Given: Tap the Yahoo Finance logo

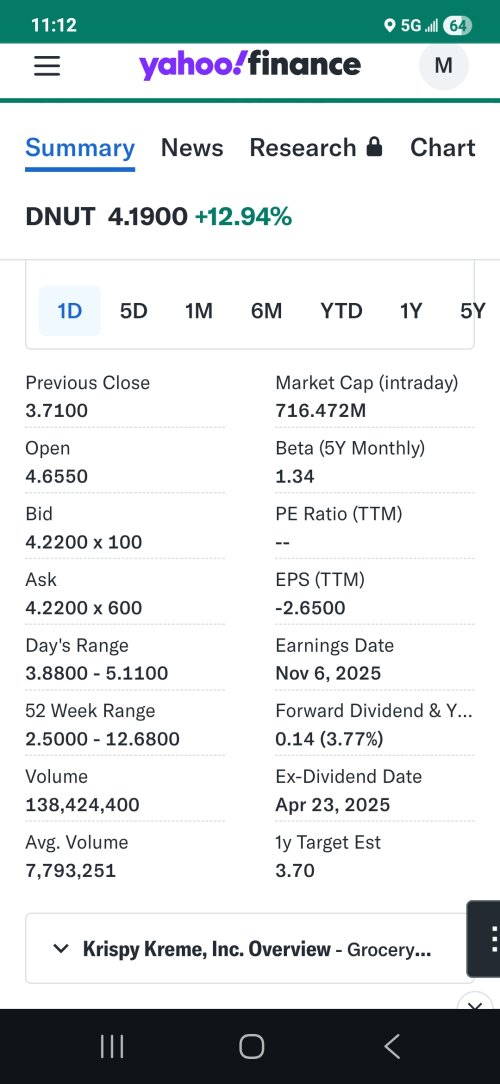Looking at the screenshot, I should click(250, 66).
